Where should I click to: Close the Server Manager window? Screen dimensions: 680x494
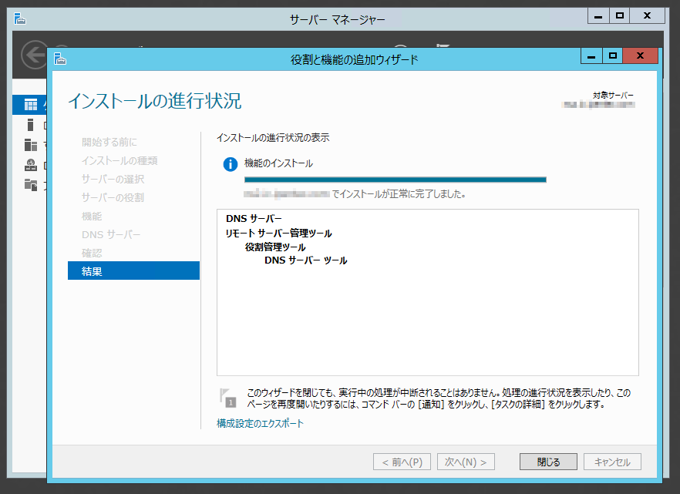pyautogui.click(x=647, y=16)
